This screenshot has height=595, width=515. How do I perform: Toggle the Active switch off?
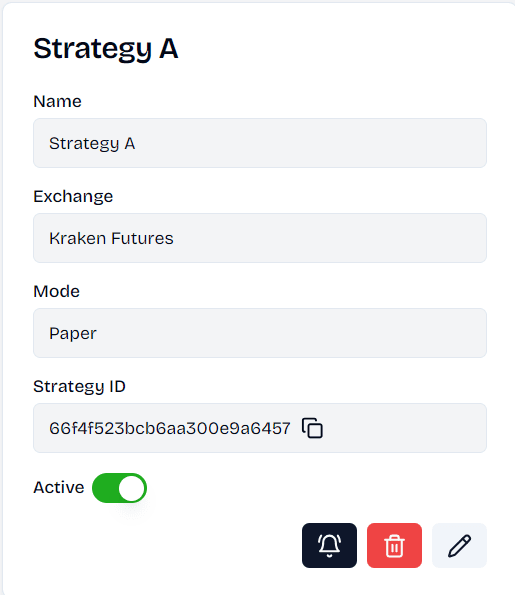119,488
